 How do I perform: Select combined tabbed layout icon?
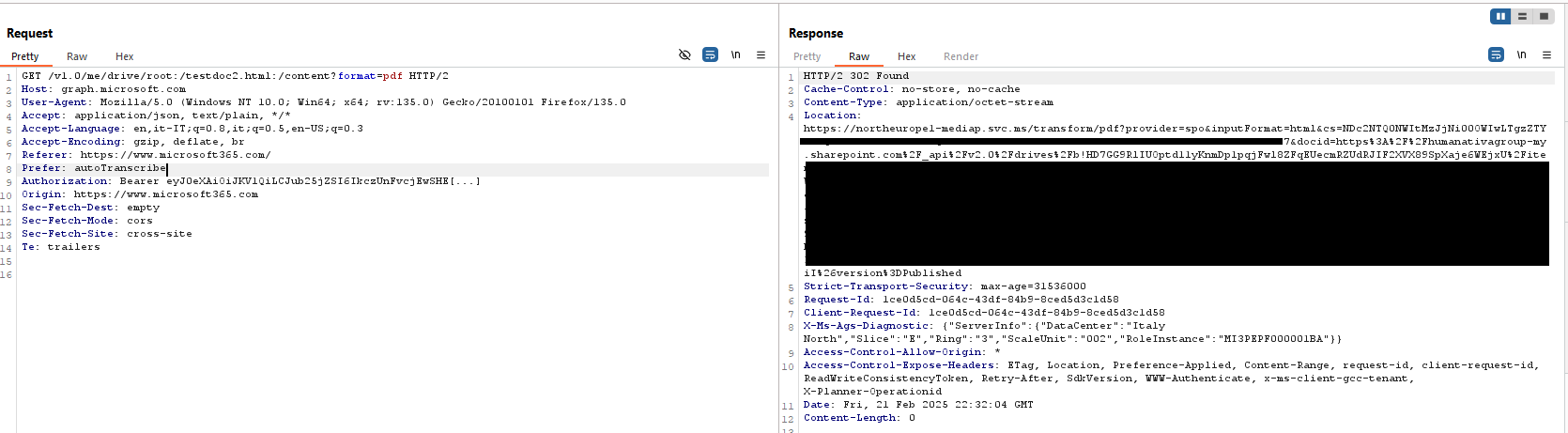pyautogui.click(x=1544, y=16)
